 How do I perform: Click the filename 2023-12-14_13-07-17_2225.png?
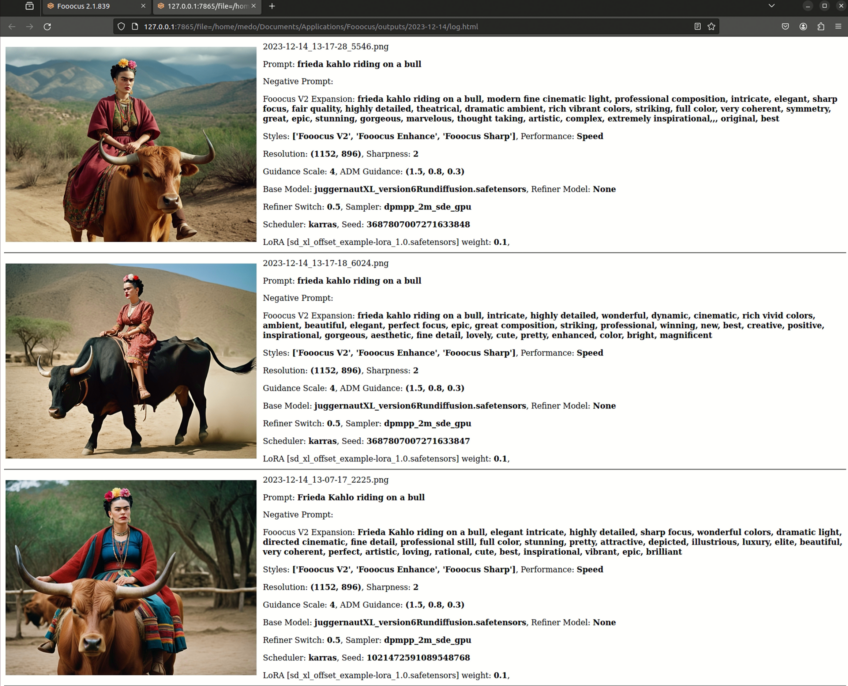click(326, 479)
